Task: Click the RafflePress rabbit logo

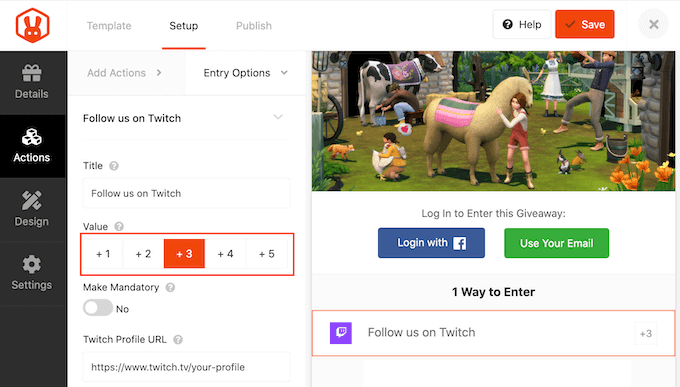Action: tap(33, 25)
